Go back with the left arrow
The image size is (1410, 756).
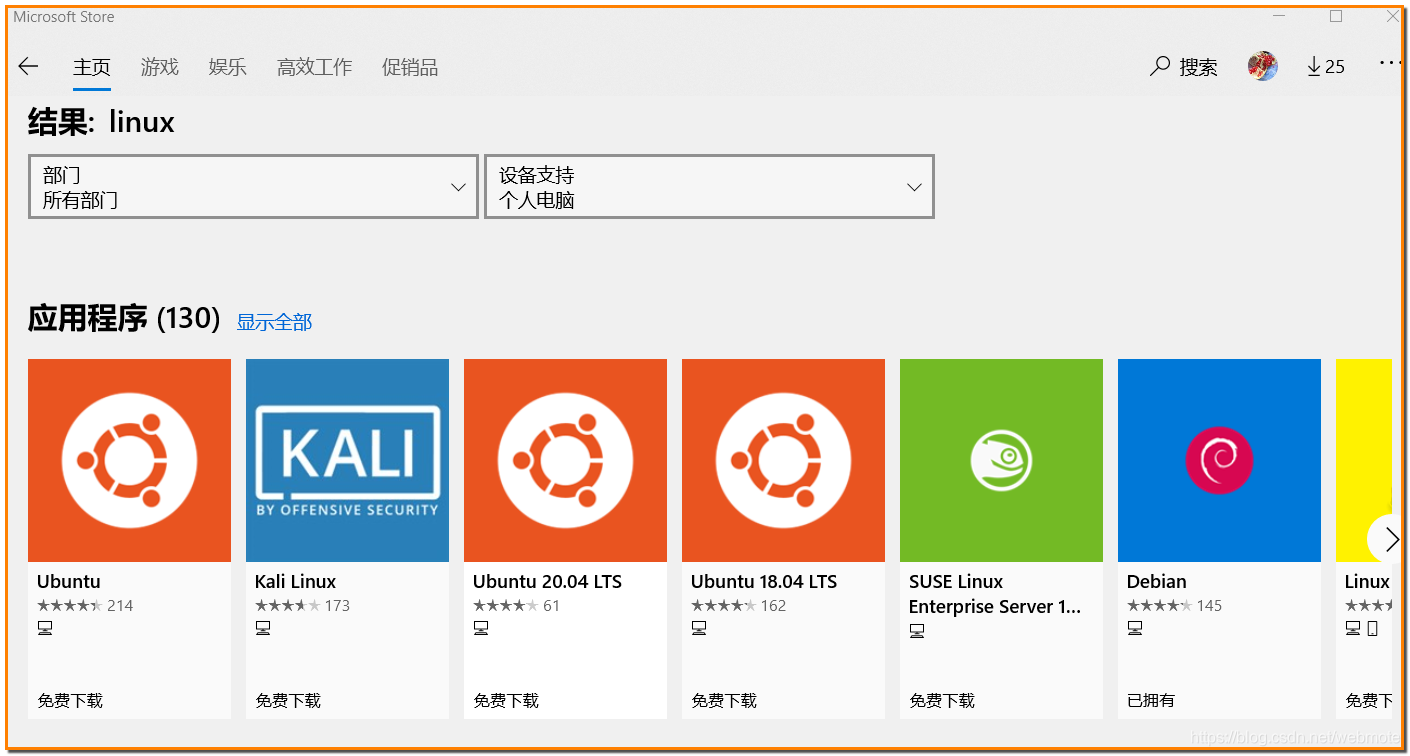point(28,67)
